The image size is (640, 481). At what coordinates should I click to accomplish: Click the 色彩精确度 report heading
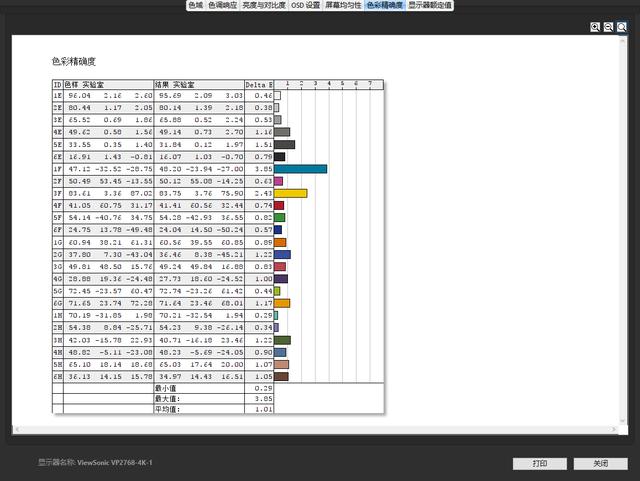pos(74,62)
